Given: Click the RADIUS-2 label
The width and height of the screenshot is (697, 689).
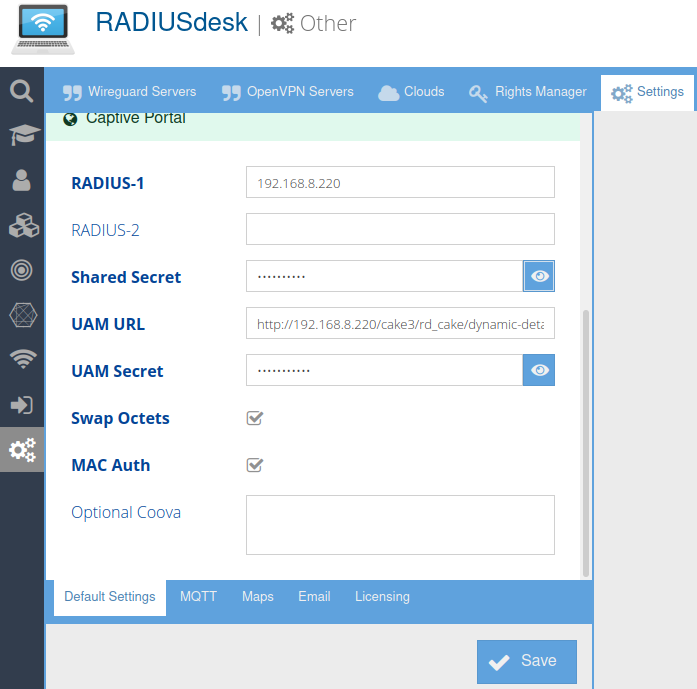Looking at the screenshot, I should (x=105, y=230).
